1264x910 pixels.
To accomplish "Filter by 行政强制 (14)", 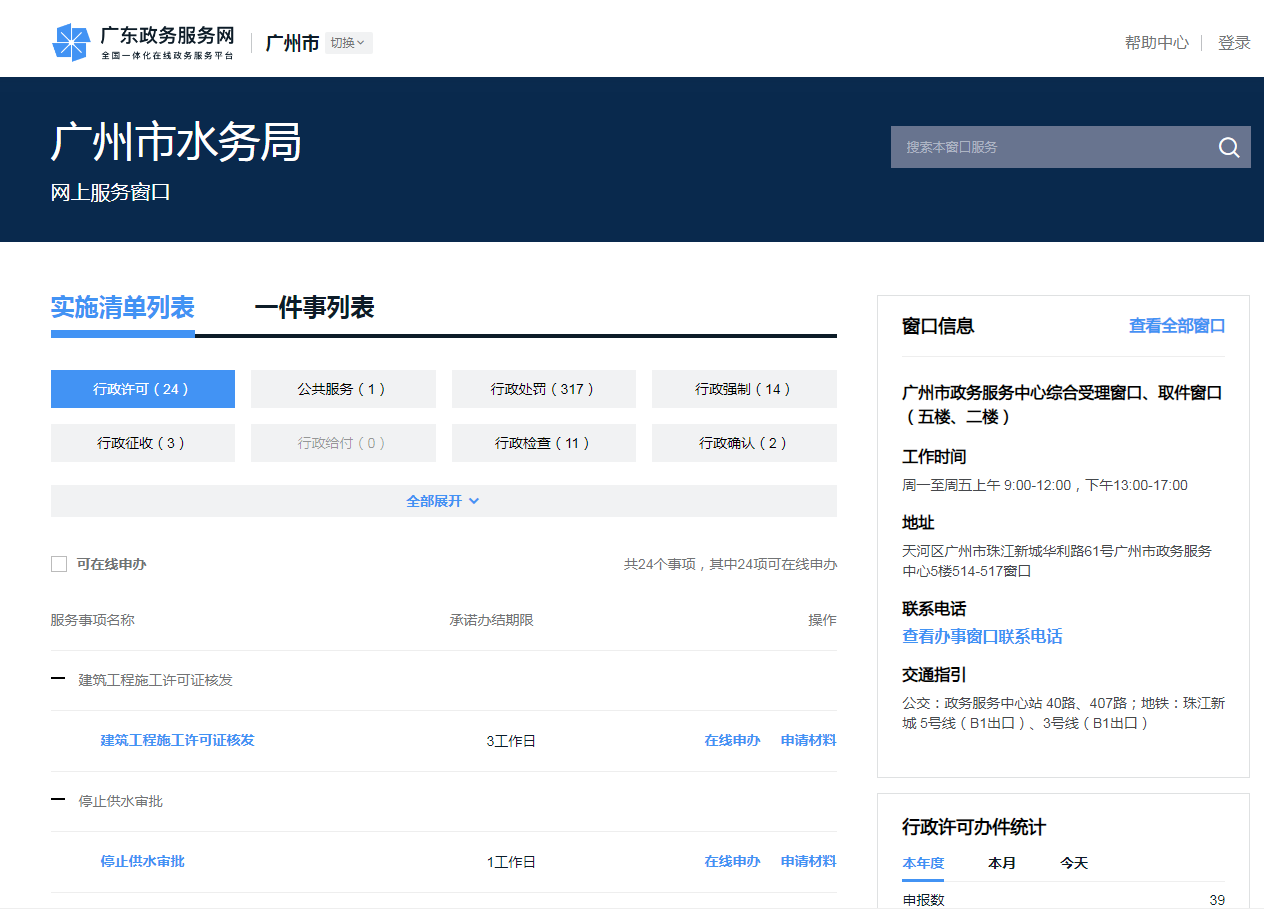I will click(744, 389).
